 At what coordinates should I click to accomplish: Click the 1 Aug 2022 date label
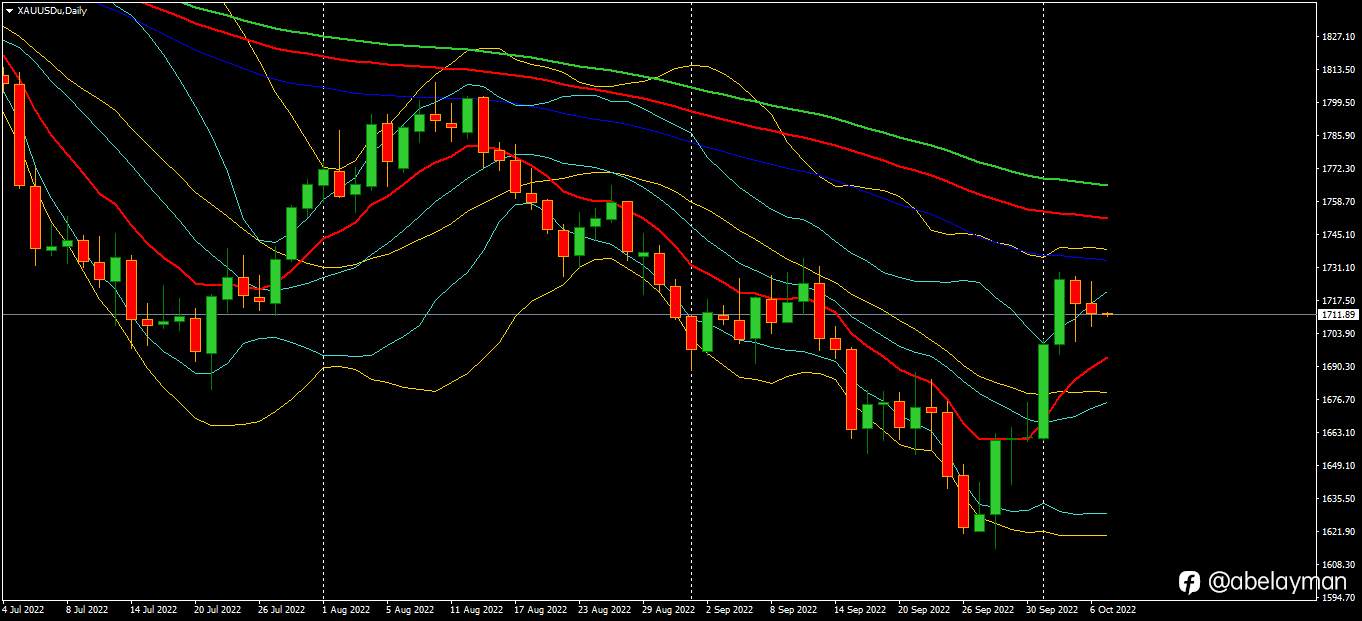point(345,608)
